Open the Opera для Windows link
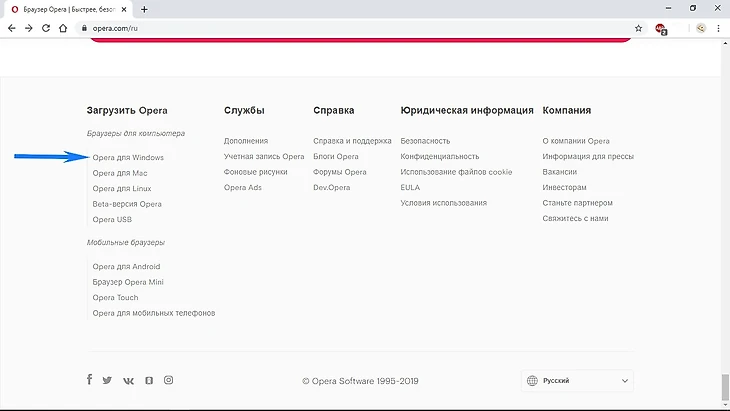This screenshot has width=730, height=411. 128,157
